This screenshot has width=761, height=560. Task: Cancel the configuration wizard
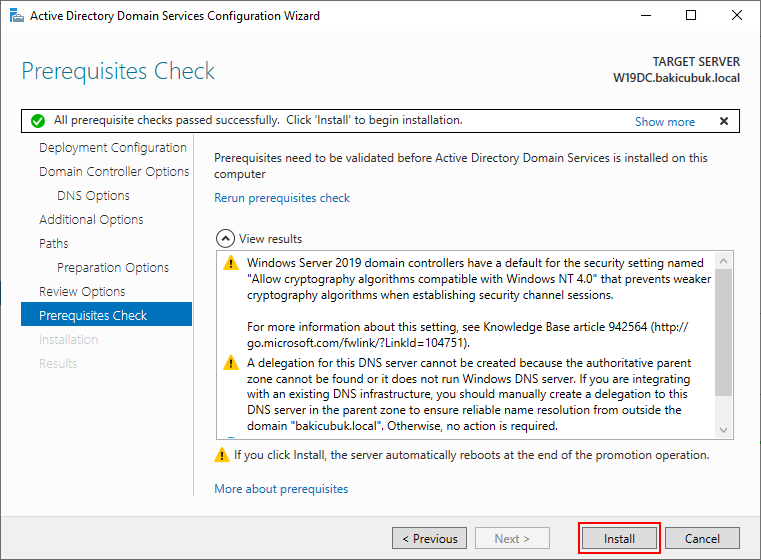point(702,538)
